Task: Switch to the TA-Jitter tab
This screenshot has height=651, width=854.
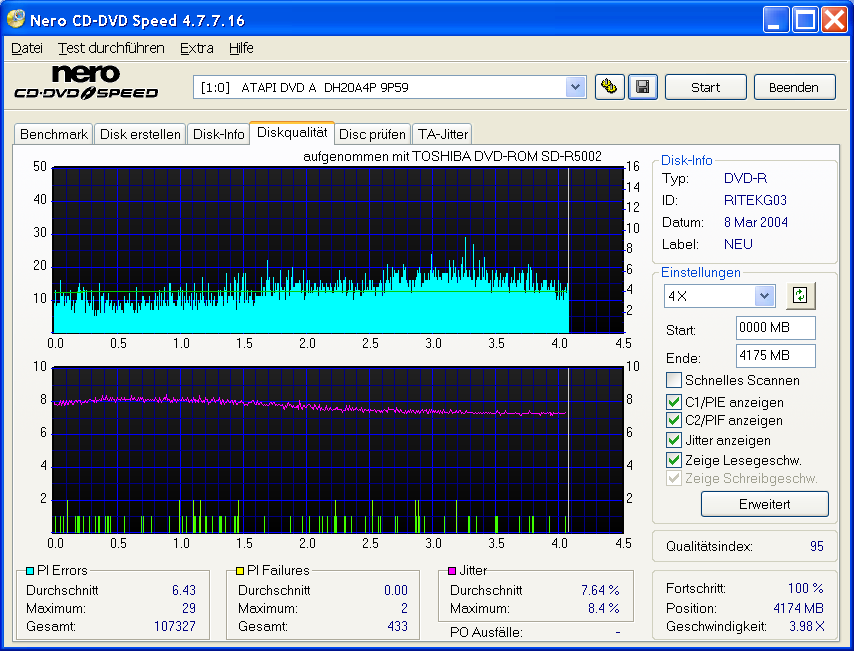Action: tap(441, 134)
